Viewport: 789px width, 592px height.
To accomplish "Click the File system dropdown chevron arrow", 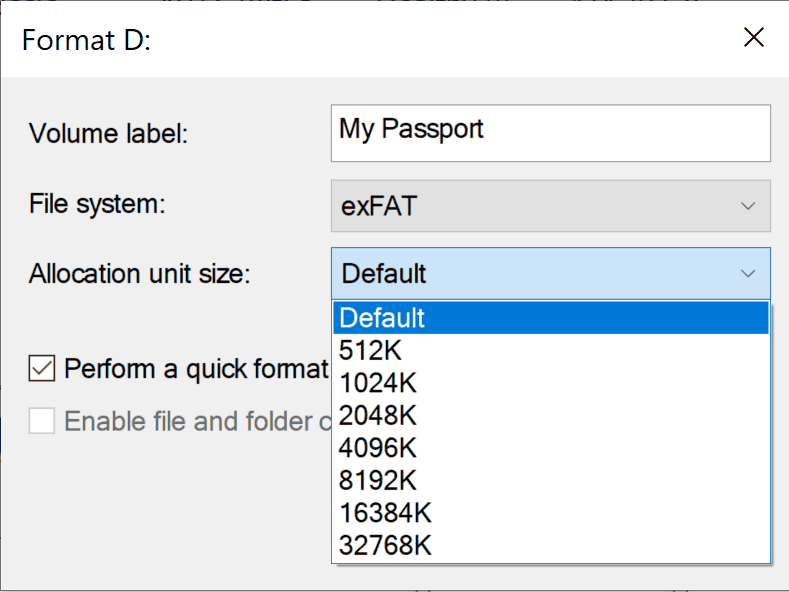I will point(748,206).
